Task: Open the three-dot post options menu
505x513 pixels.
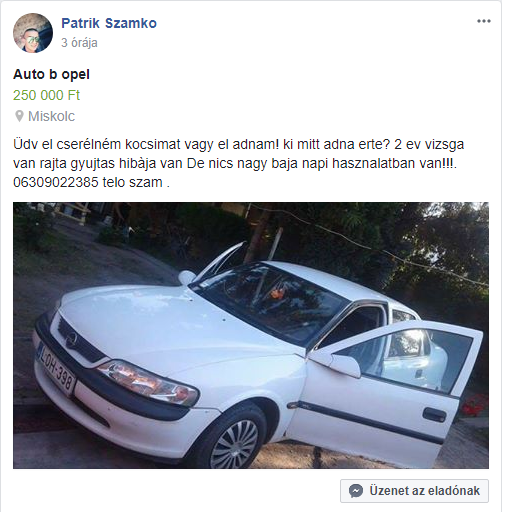Action: click(x=484, y=21)
